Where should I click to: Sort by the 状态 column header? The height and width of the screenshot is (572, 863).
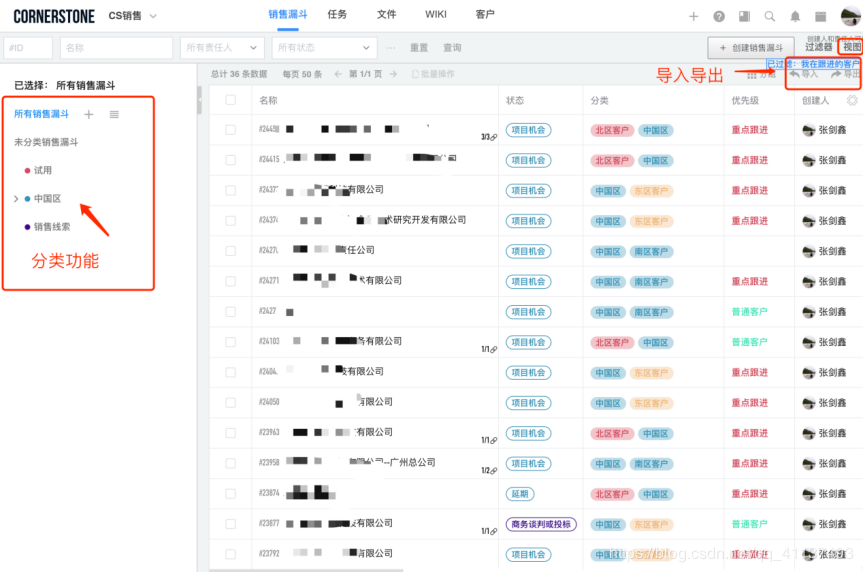click(515, 100)
